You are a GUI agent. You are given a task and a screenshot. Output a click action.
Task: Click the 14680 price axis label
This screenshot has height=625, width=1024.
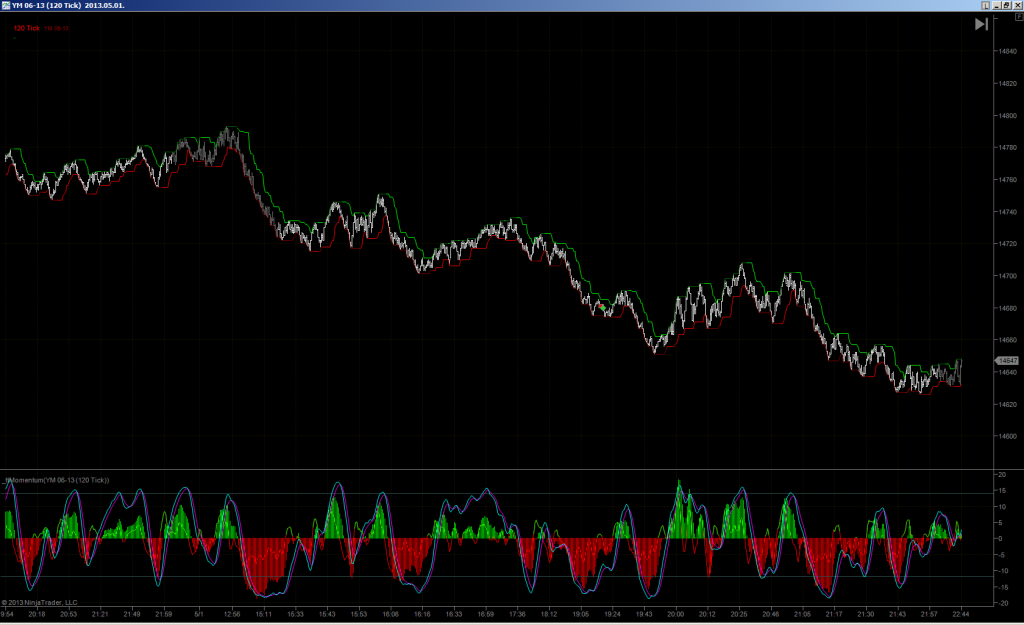coord(1008,308)
